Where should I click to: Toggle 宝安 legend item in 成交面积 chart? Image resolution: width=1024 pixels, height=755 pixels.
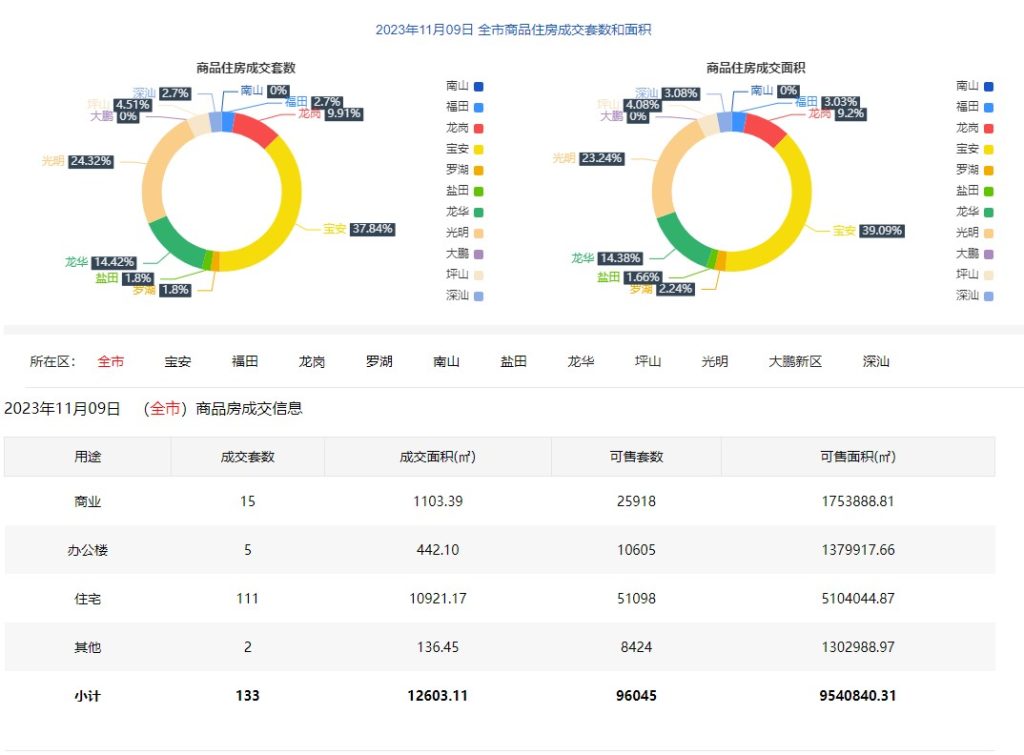(x=975, y=149)
